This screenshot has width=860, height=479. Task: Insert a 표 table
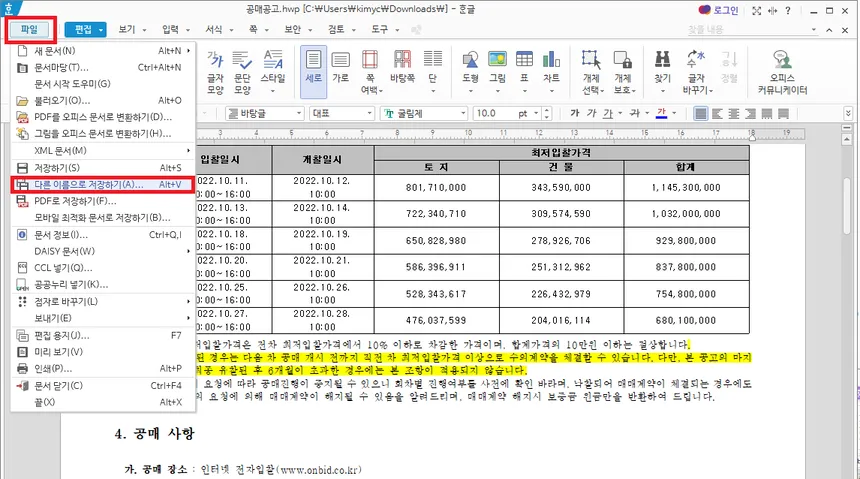point(524,72)
